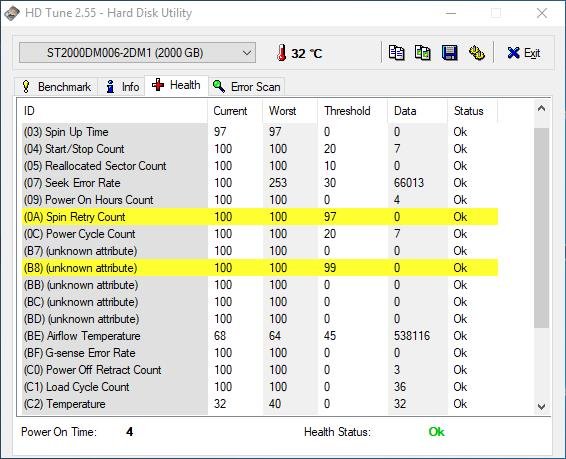Close the HD Tune window
This screenshot has height=459, width=566.
[x=542, y=13]
